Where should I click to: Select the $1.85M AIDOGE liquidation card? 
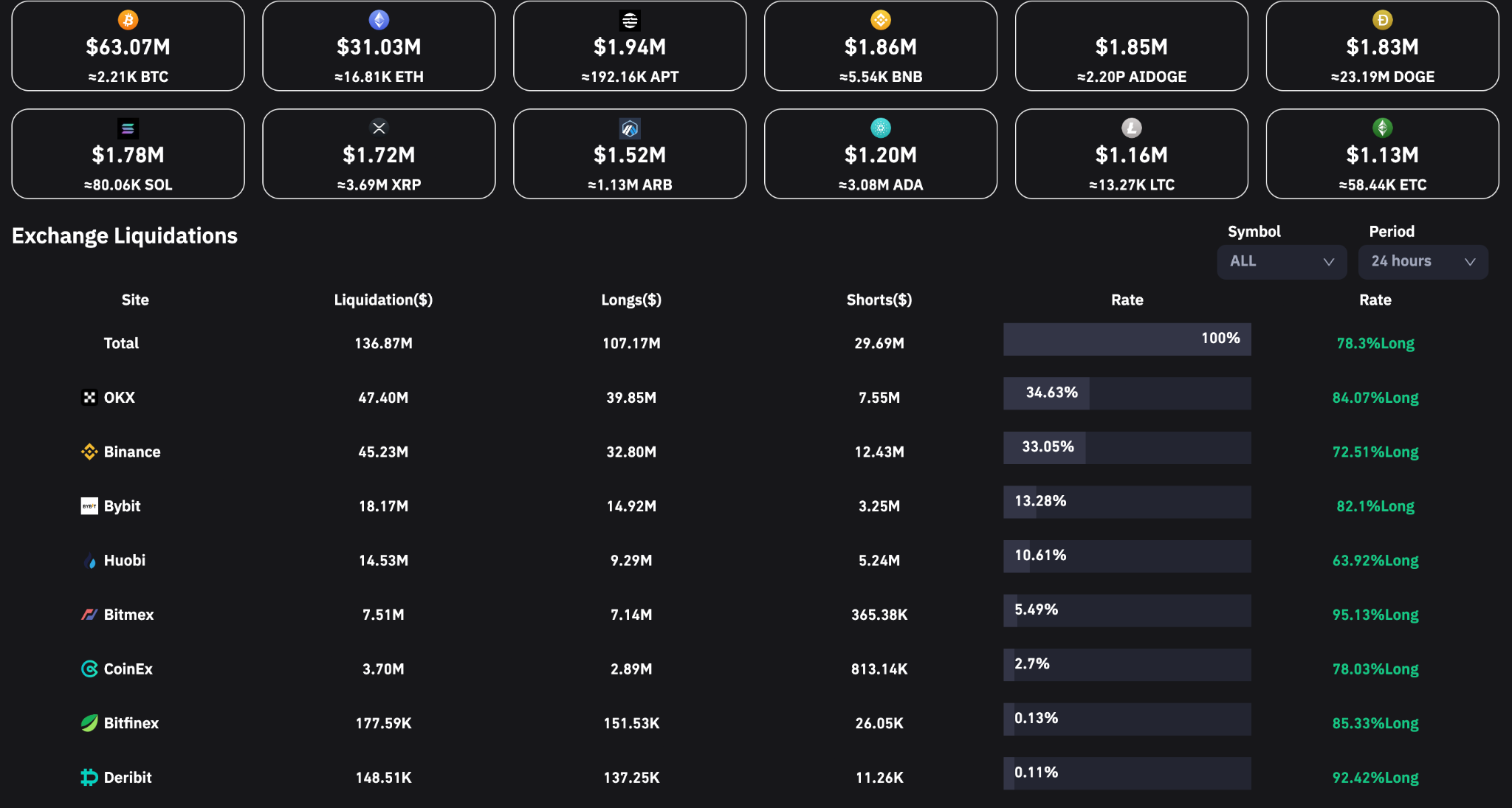tap(1131, 46)
